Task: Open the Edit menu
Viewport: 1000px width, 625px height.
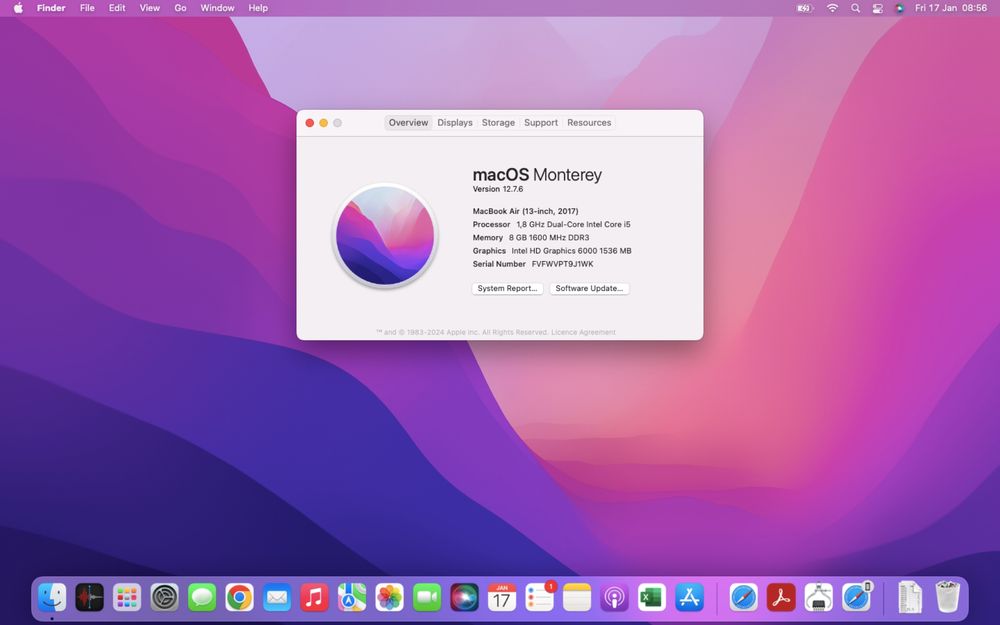Action: coord(117,8)
